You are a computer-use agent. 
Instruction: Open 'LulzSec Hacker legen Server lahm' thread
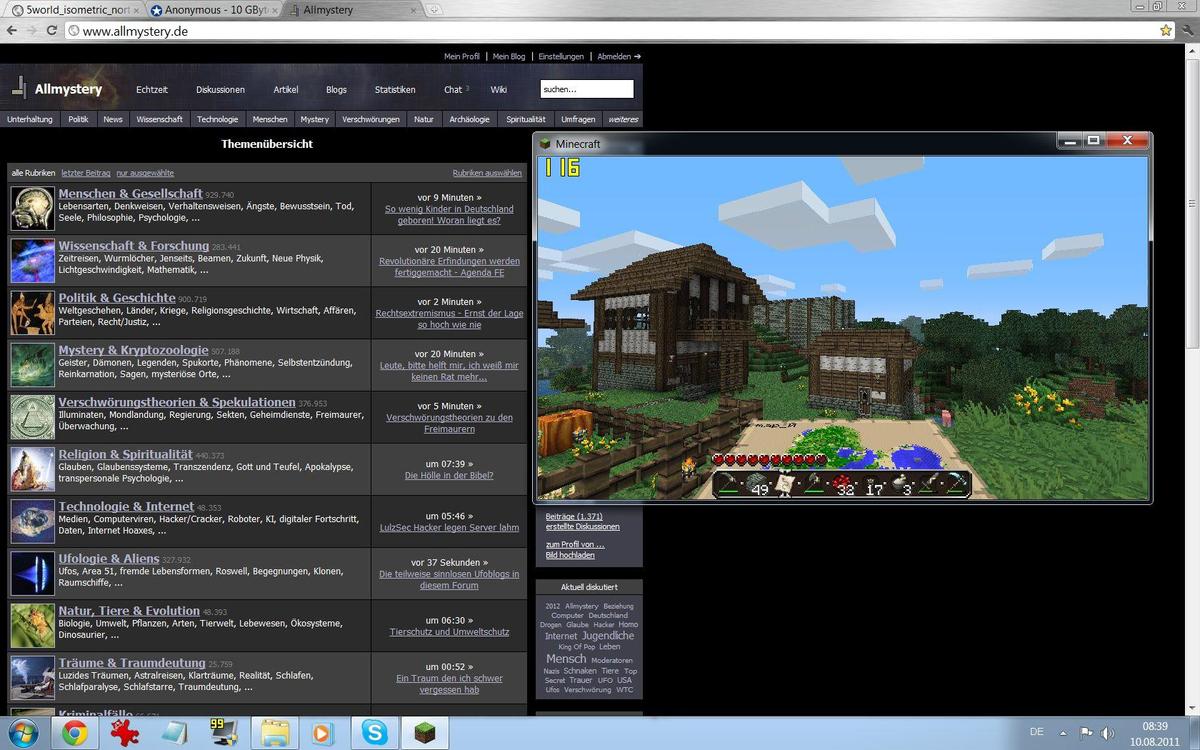pos(449,528)
